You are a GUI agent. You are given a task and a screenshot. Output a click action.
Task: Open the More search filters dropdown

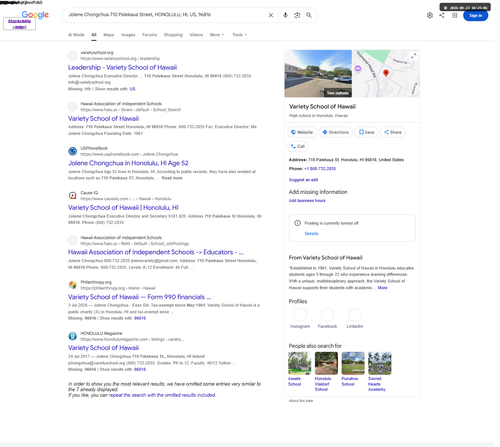click(x=217, y=35)
